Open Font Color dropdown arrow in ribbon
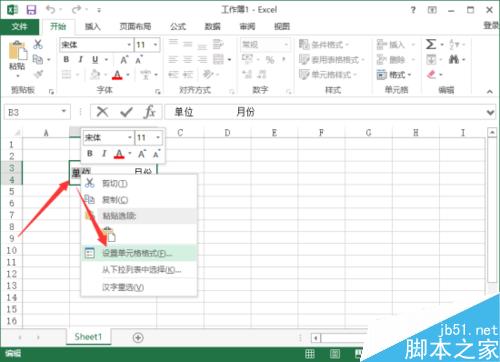500x362 pixels. tap(128, 75)
